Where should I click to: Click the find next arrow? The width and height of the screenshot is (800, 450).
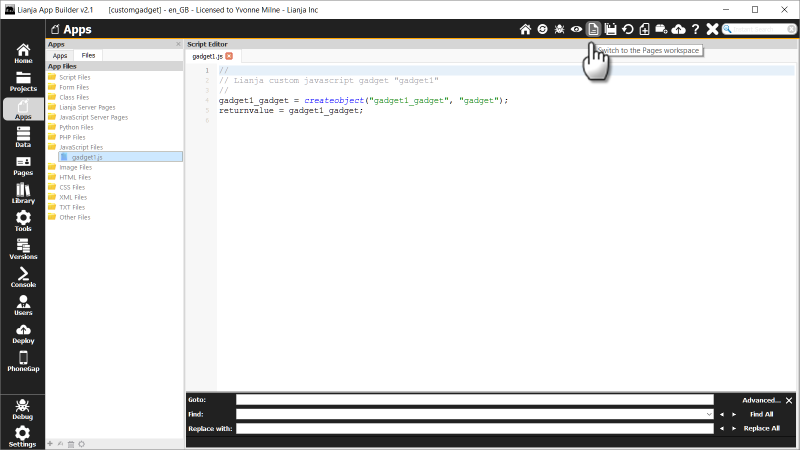(734, 414)
